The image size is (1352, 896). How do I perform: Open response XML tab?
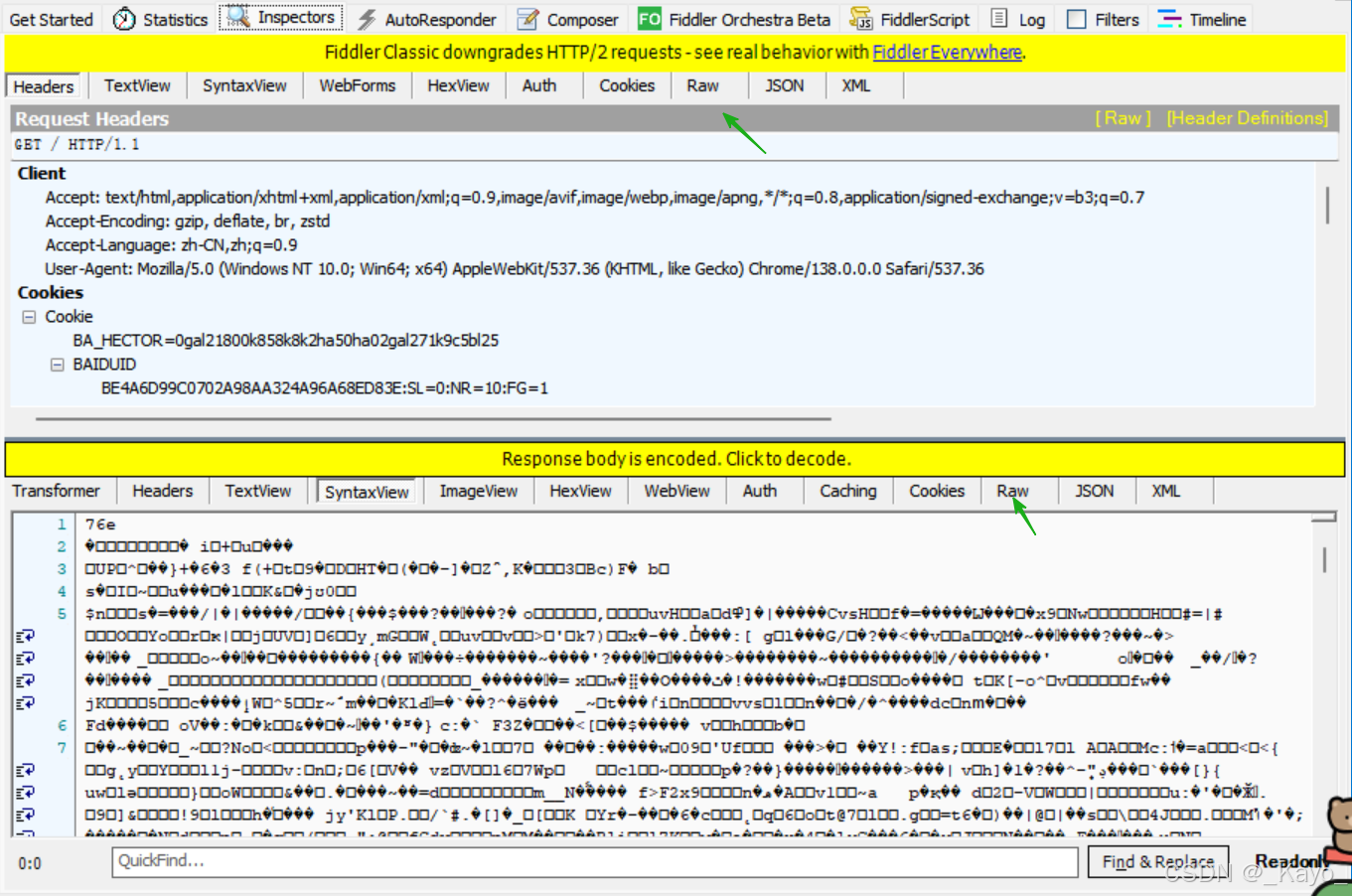(1166, 491)
